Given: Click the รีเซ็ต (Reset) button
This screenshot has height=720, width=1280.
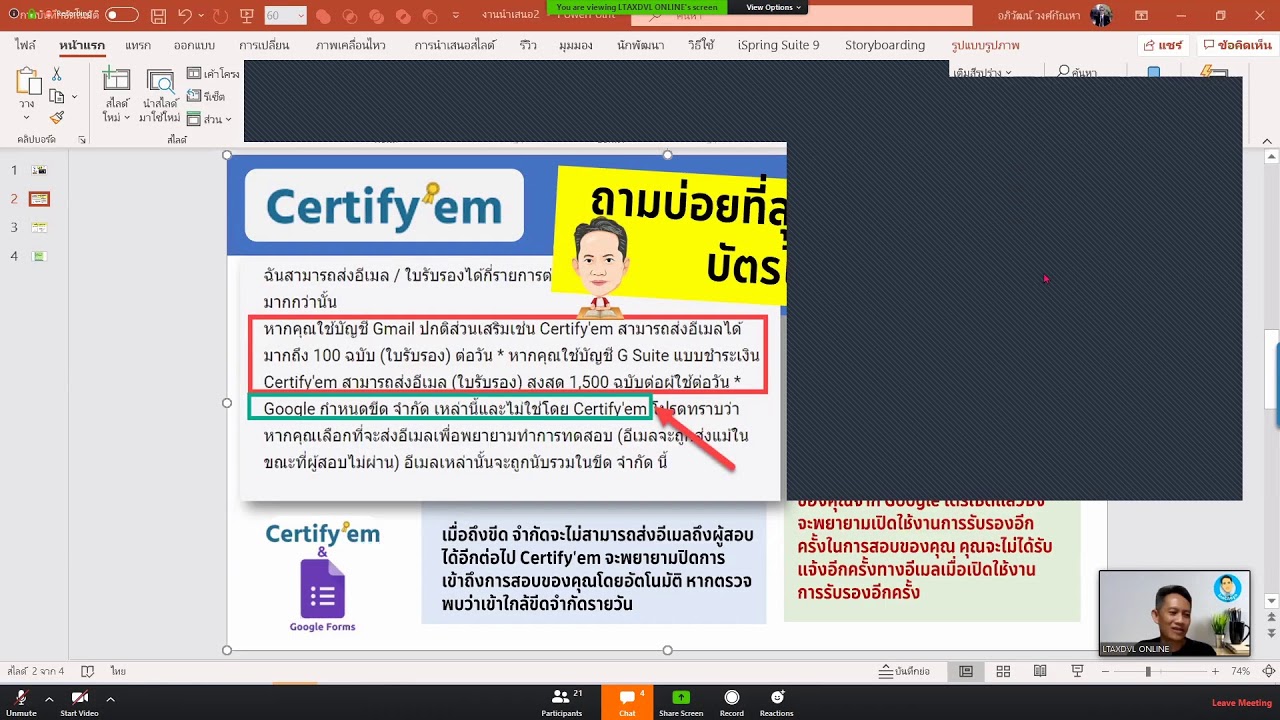Looking at the screenshot, I should [206, 97].
